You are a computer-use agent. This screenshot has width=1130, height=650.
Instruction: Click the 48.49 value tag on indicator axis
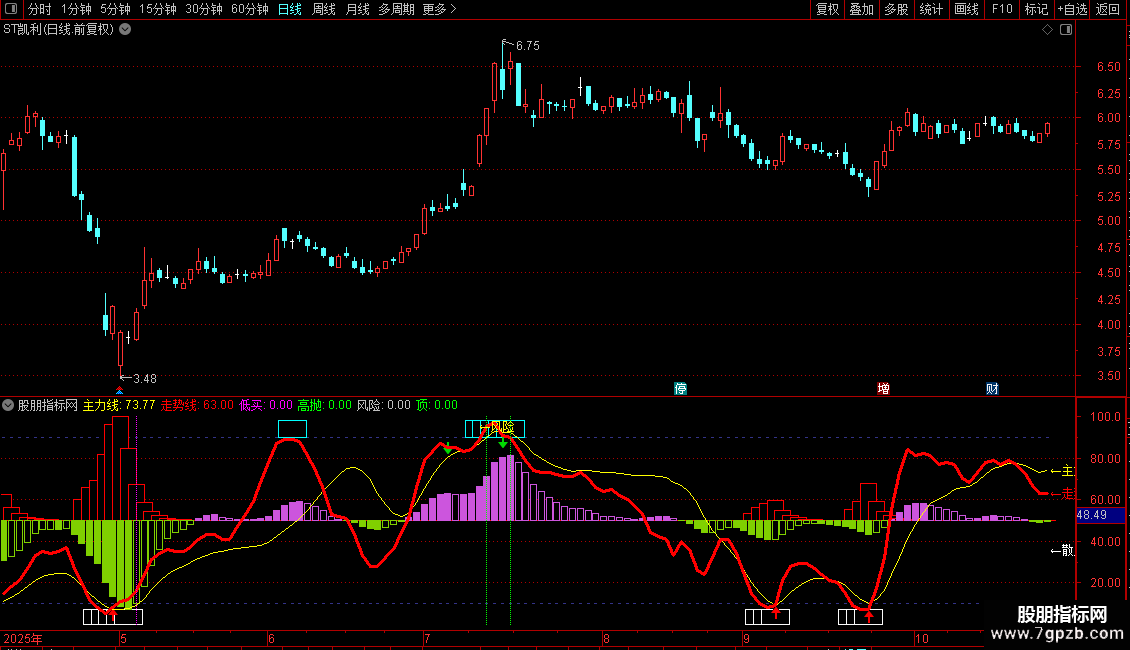1091,515
